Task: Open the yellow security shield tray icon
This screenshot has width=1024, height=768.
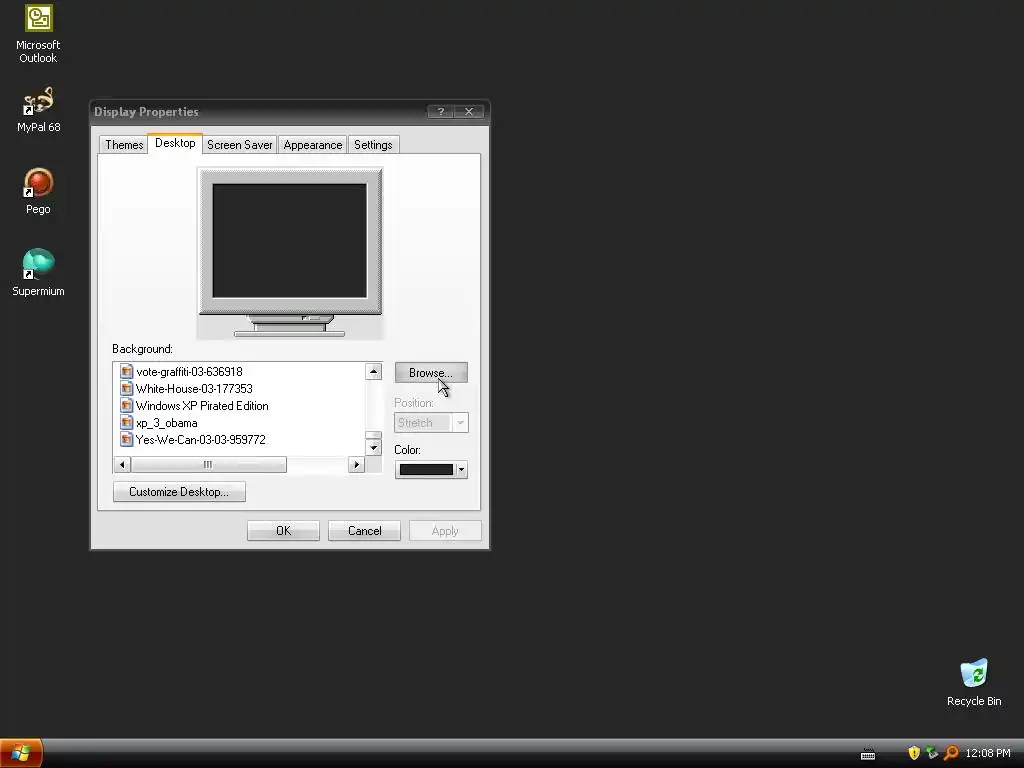Action: [914, 753]
